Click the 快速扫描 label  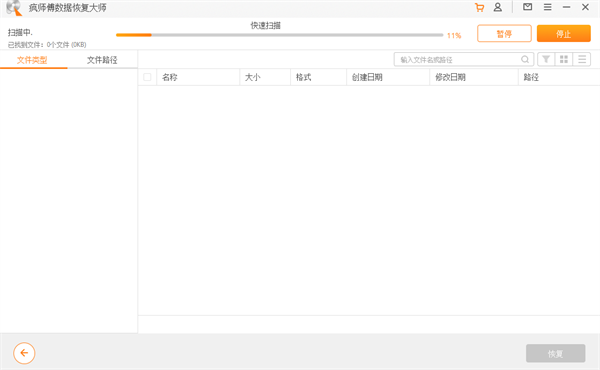(266, 25)
